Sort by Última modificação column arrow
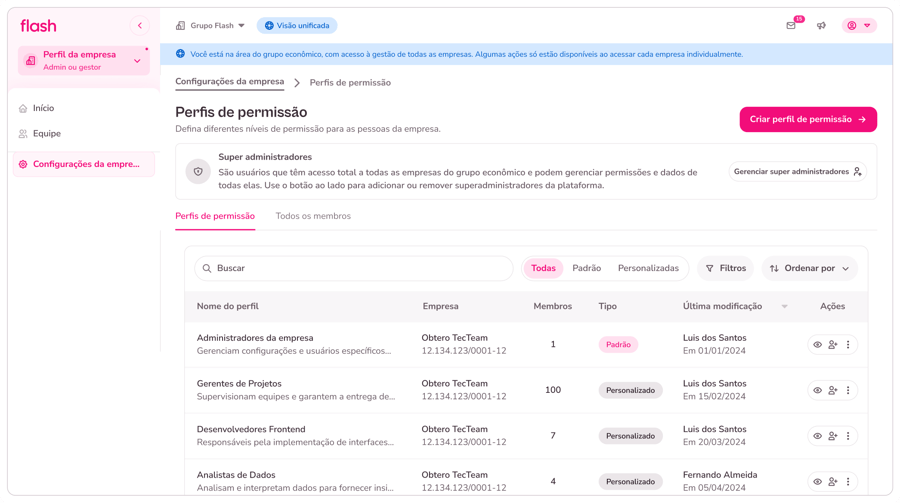900x503 pixels. point(785,307)
